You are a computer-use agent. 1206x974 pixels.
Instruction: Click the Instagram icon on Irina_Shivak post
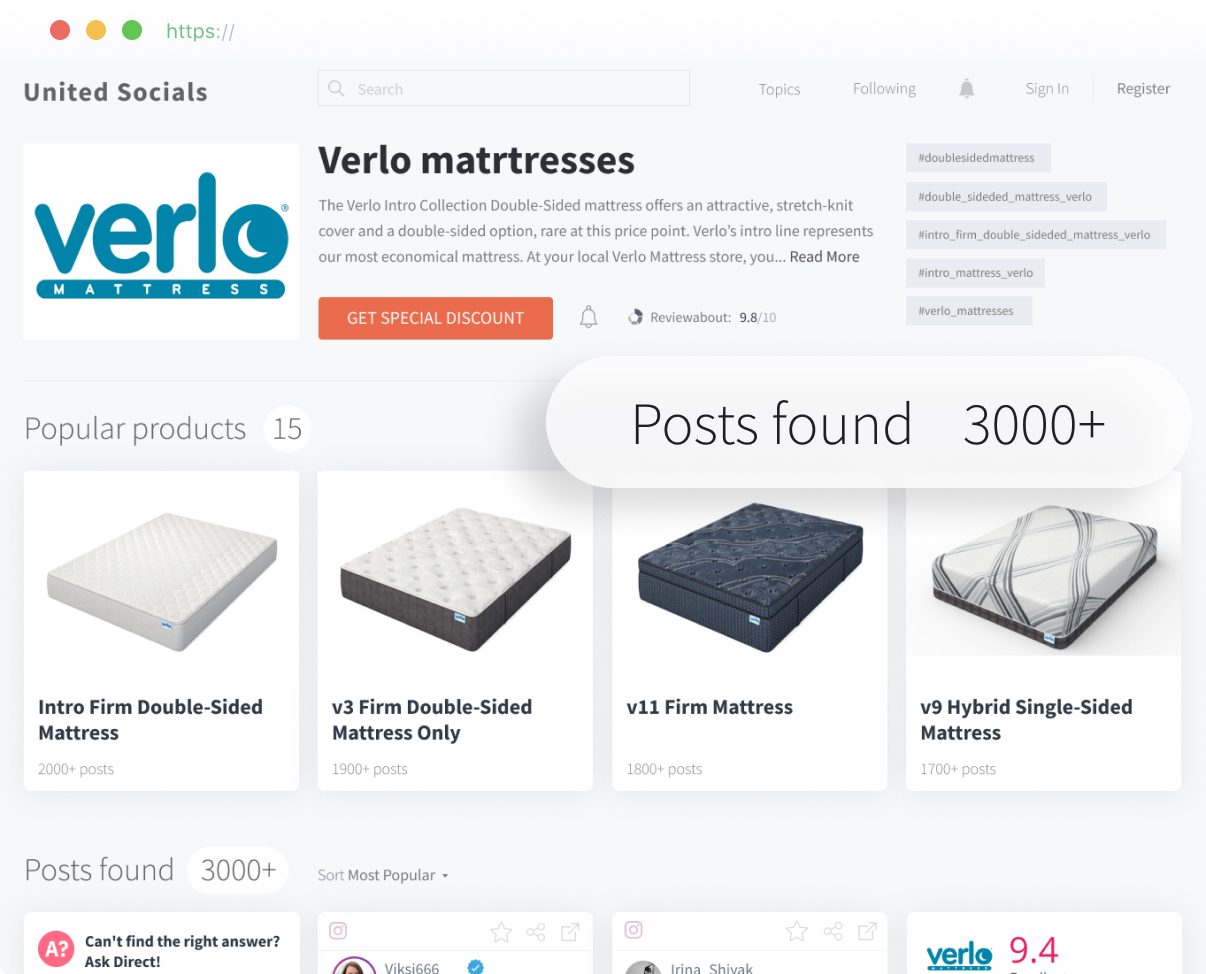pyautogui.click(x=633, y=931)
